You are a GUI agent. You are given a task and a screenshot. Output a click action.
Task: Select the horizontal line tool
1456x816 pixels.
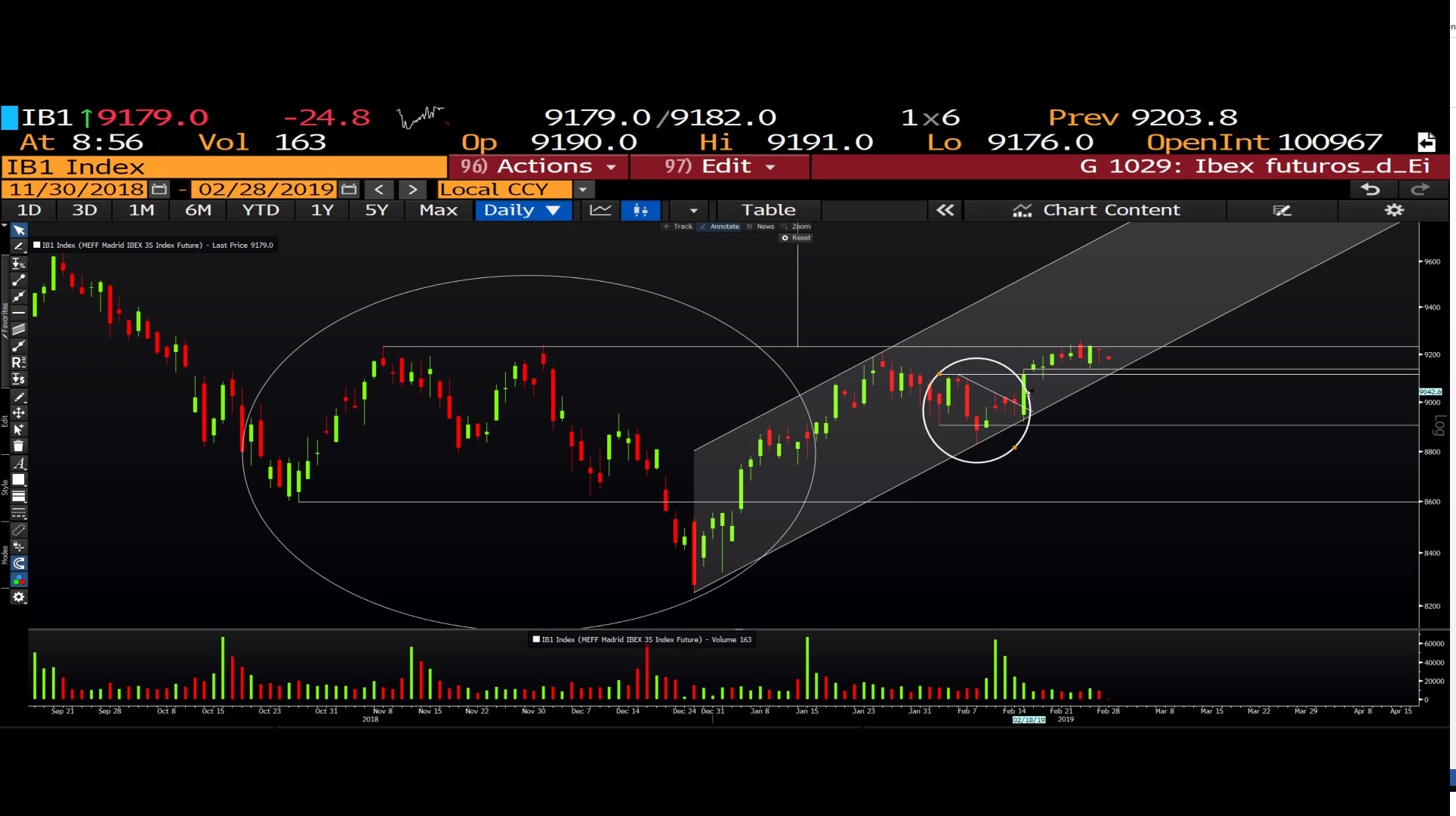tap(18, 313)
